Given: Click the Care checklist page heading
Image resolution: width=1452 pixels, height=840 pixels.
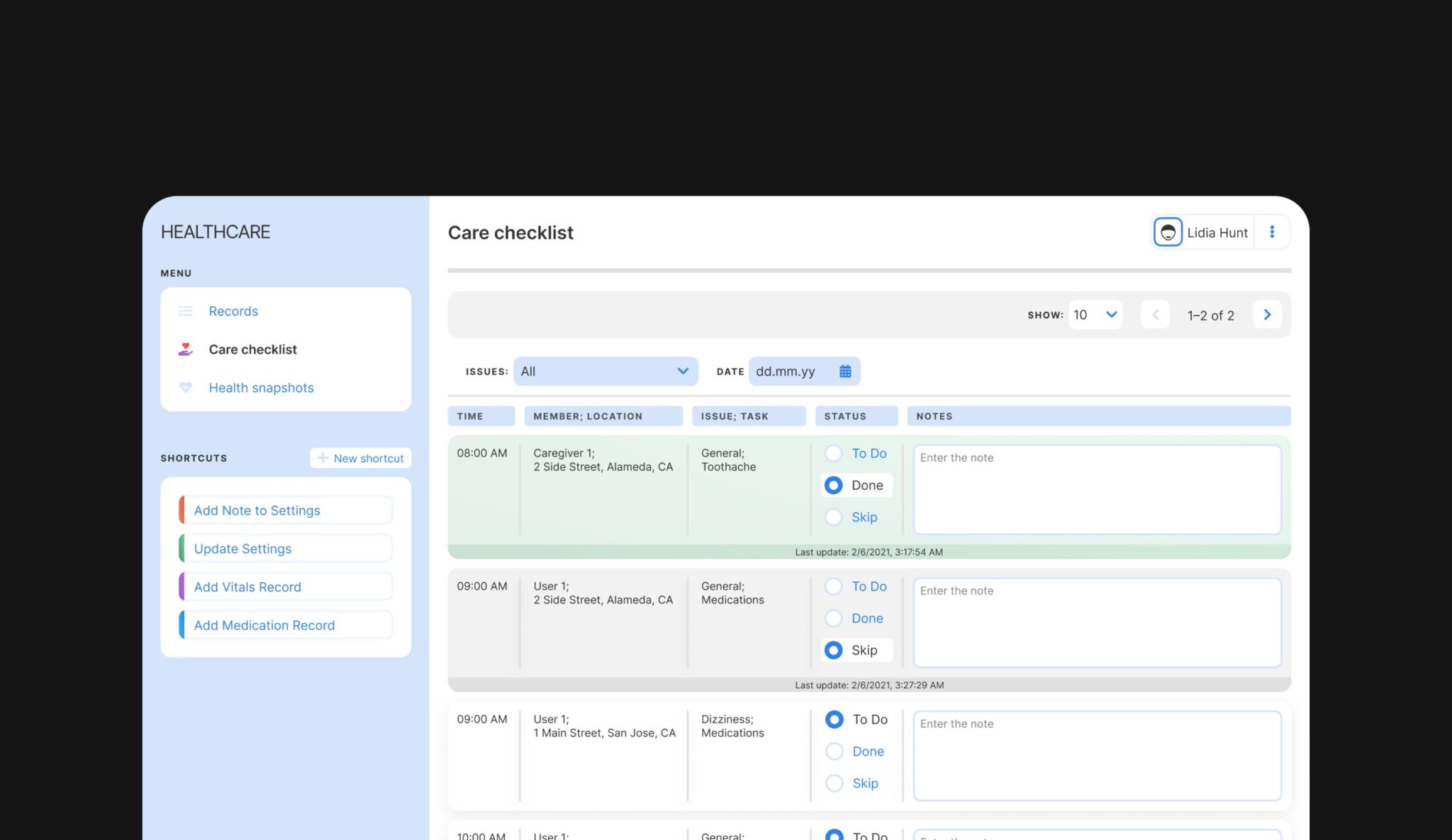Looking at the screenshot, I should pyautogui.click(x=510, y=233).
